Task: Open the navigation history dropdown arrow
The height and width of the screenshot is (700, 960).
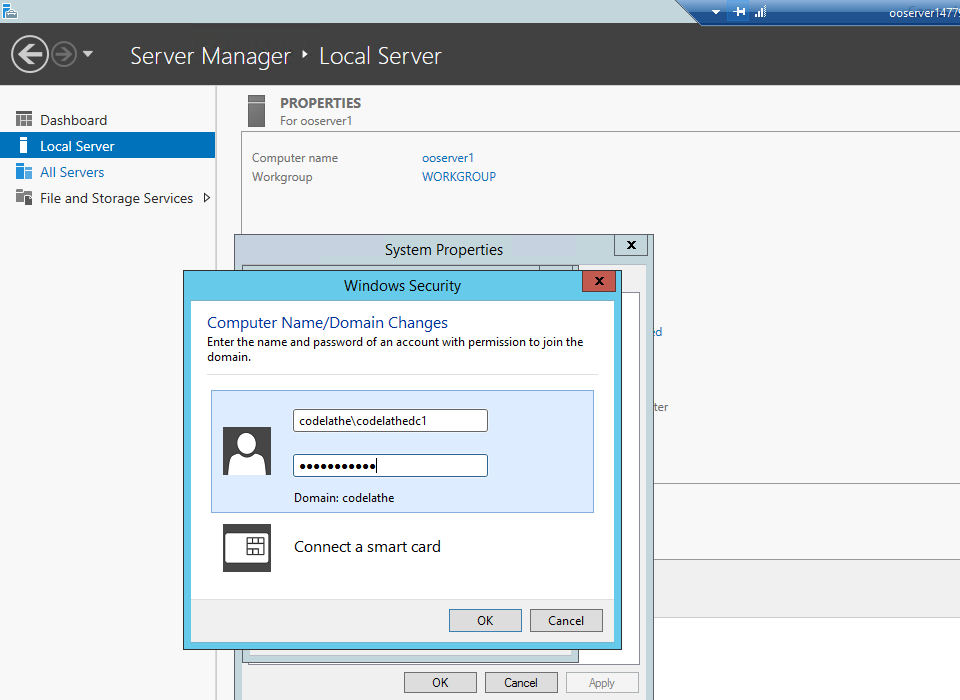Action: (x=88, y=54)
